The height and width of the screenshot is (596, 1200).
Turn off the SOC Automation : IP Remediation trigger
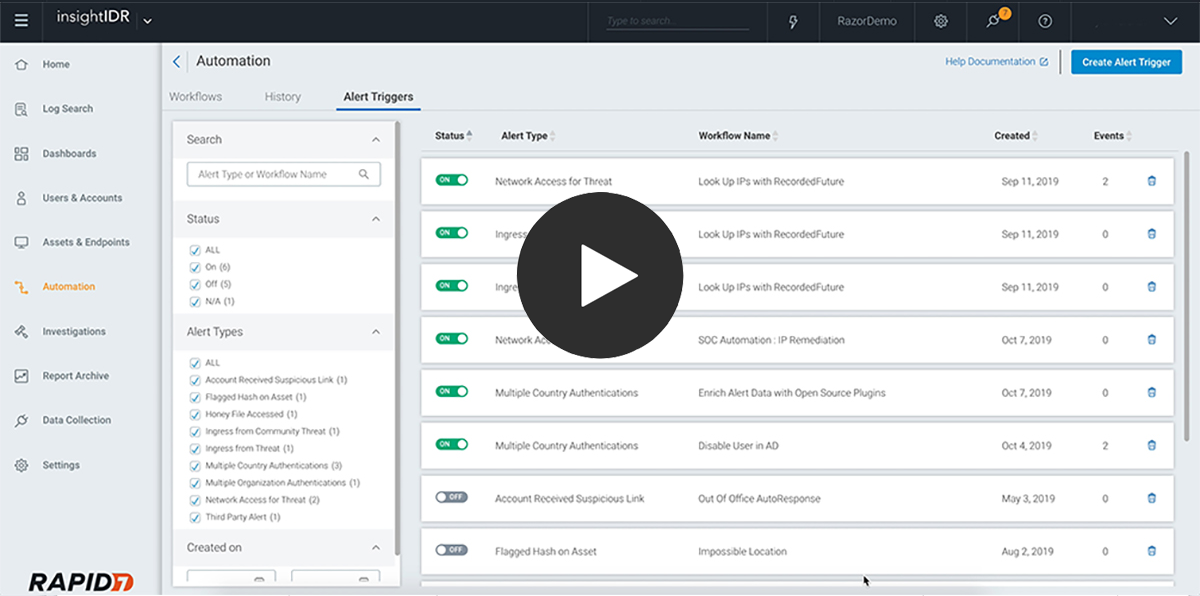coord(452,339)
